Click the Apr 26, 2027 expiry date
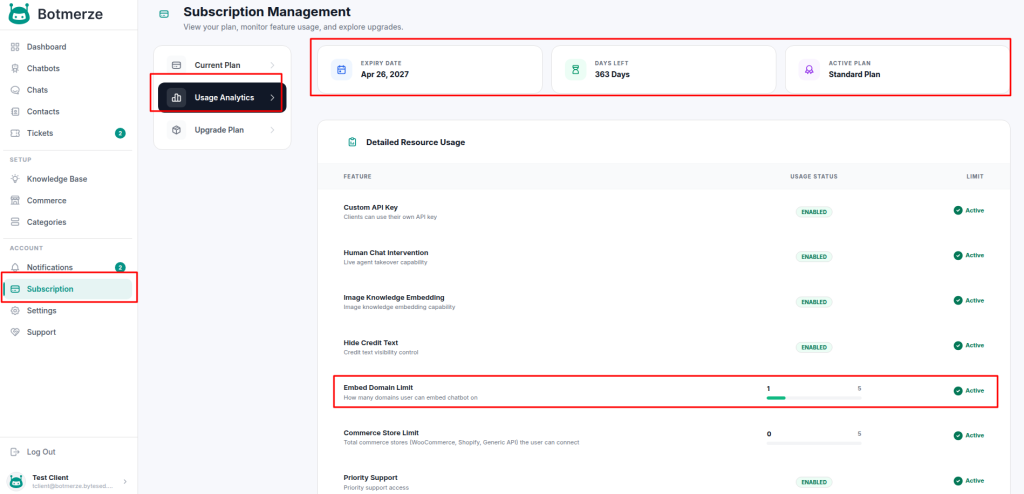1024x494 pixels. coord(385,74)
